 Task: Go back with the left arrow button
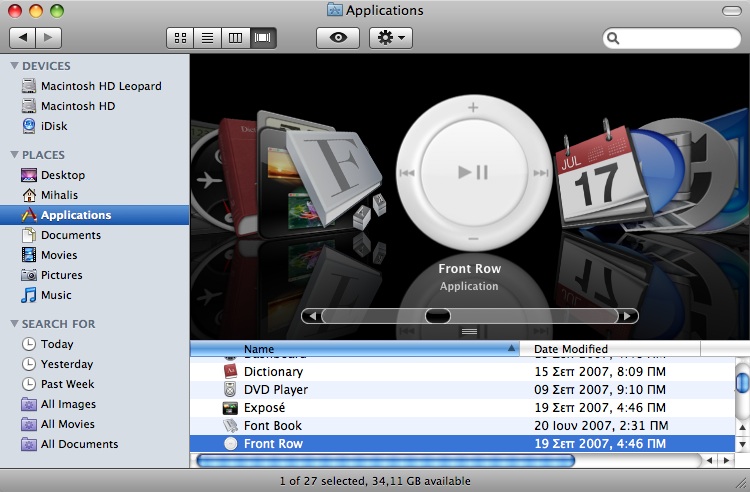[22, 38]
